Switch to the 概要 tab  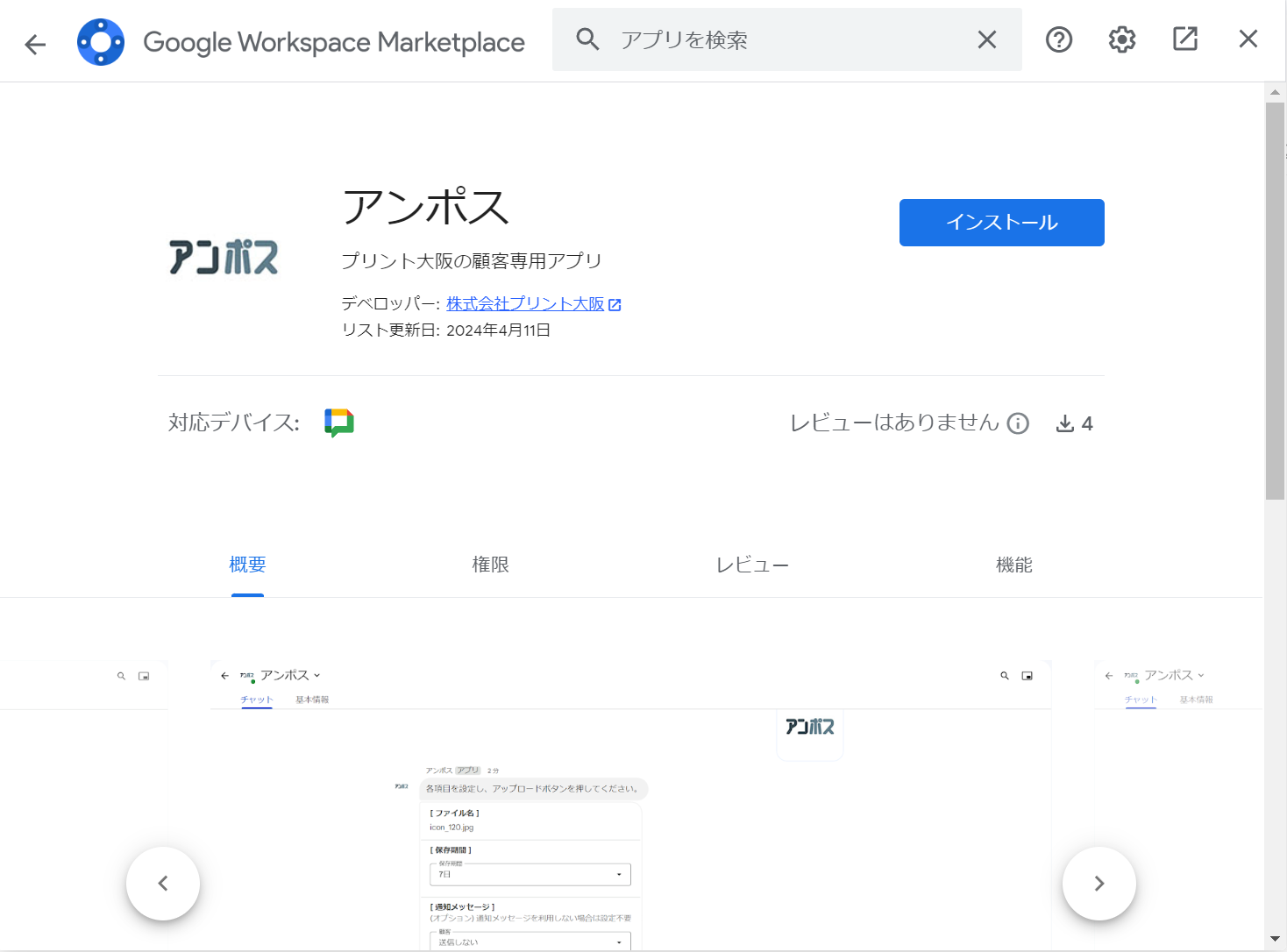pyautogui.click(x=247, y=565)
